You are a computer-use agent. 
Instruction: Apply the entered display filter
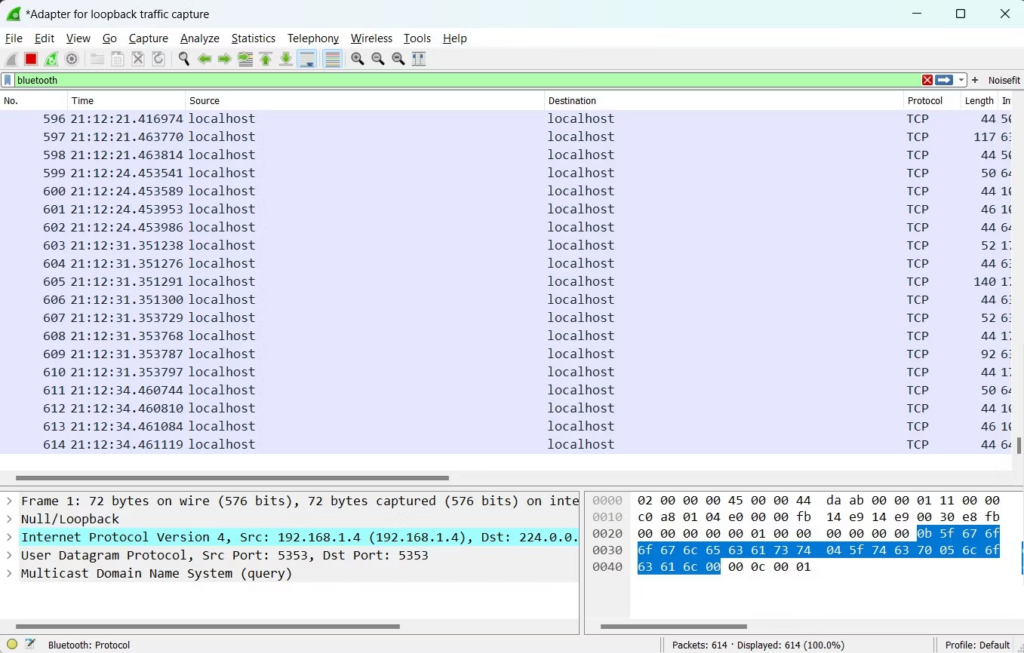click(944, 80)
